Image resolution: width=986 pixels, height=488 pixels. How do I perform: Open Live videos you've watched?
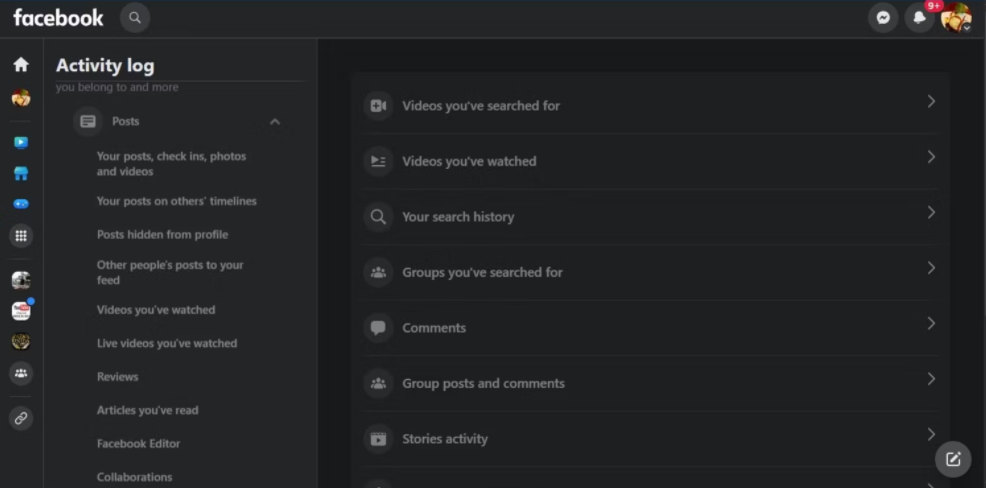pyautogui.click(x=167, y=343)
